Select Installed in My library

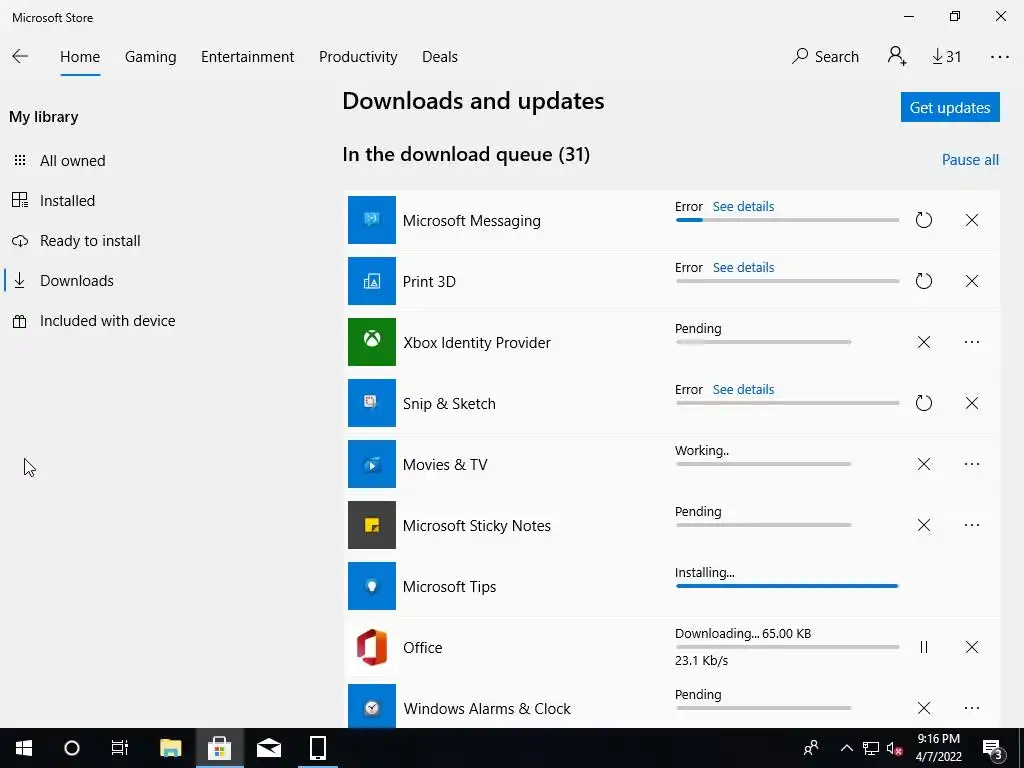[54, 200]
